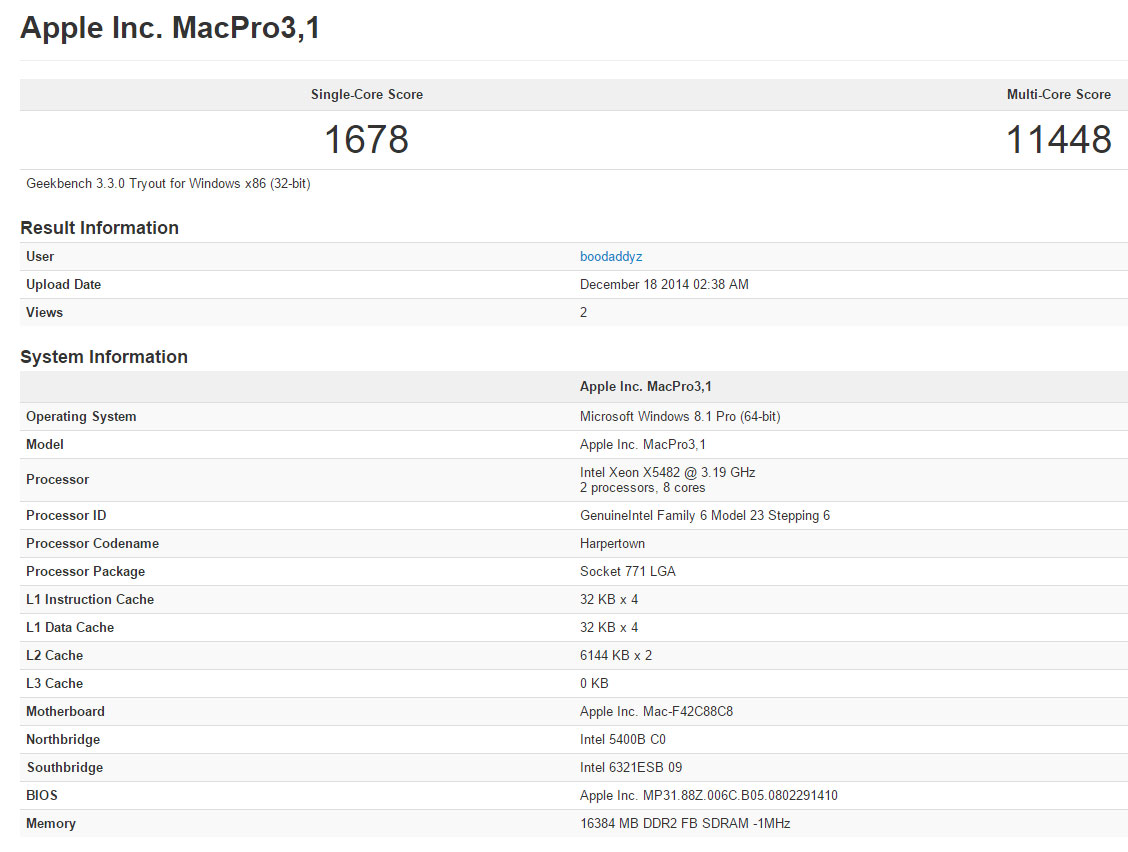
Task: Select the Processor Package row label
Action: (x=86, y=571)
